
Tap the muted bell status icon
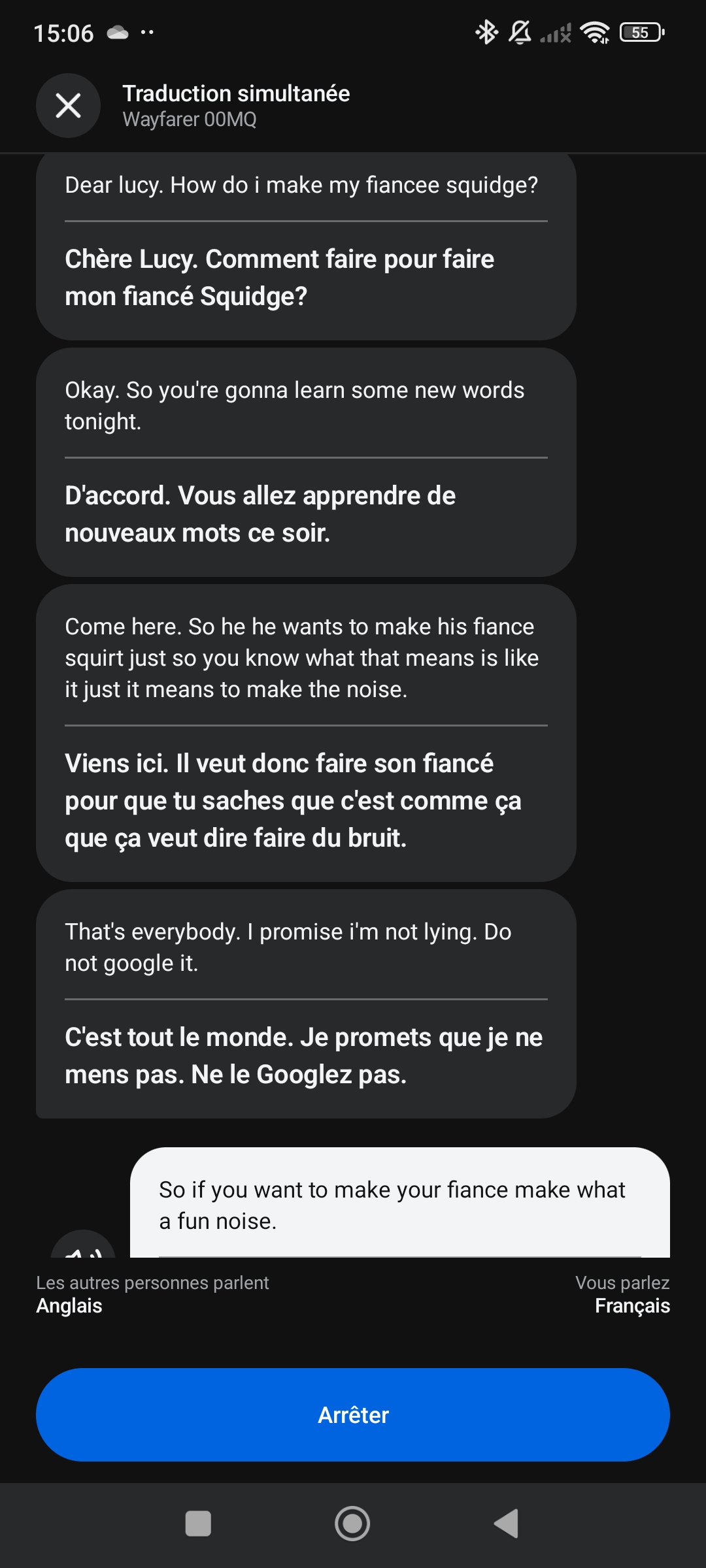pos(520,32)
